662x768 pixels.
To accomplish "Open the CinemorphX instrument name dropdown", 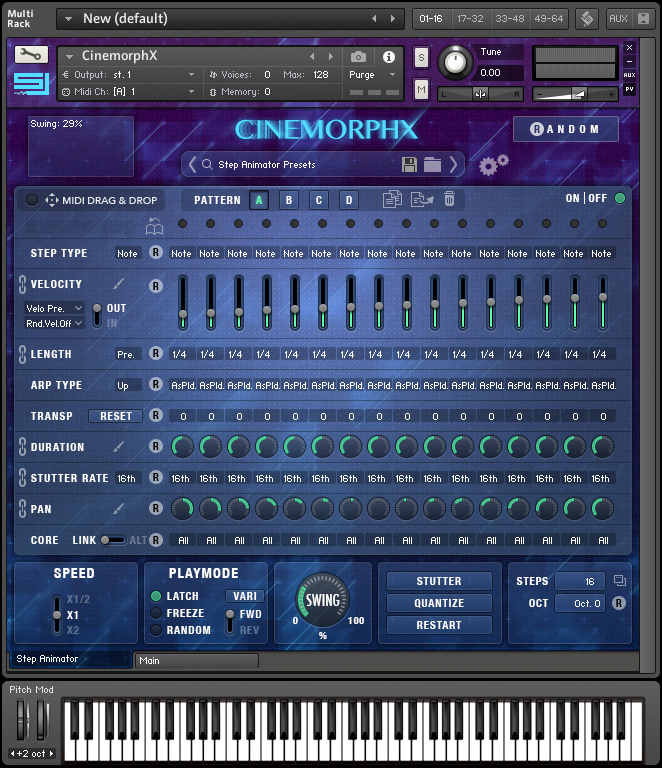I will tap(70, 57).
